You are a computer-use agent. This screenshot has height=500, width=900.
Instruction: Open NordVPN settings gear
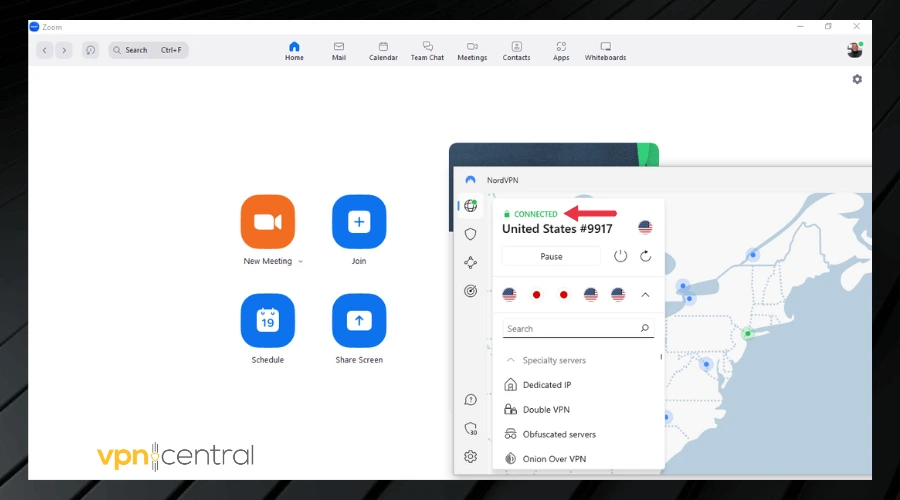(471, 456)
